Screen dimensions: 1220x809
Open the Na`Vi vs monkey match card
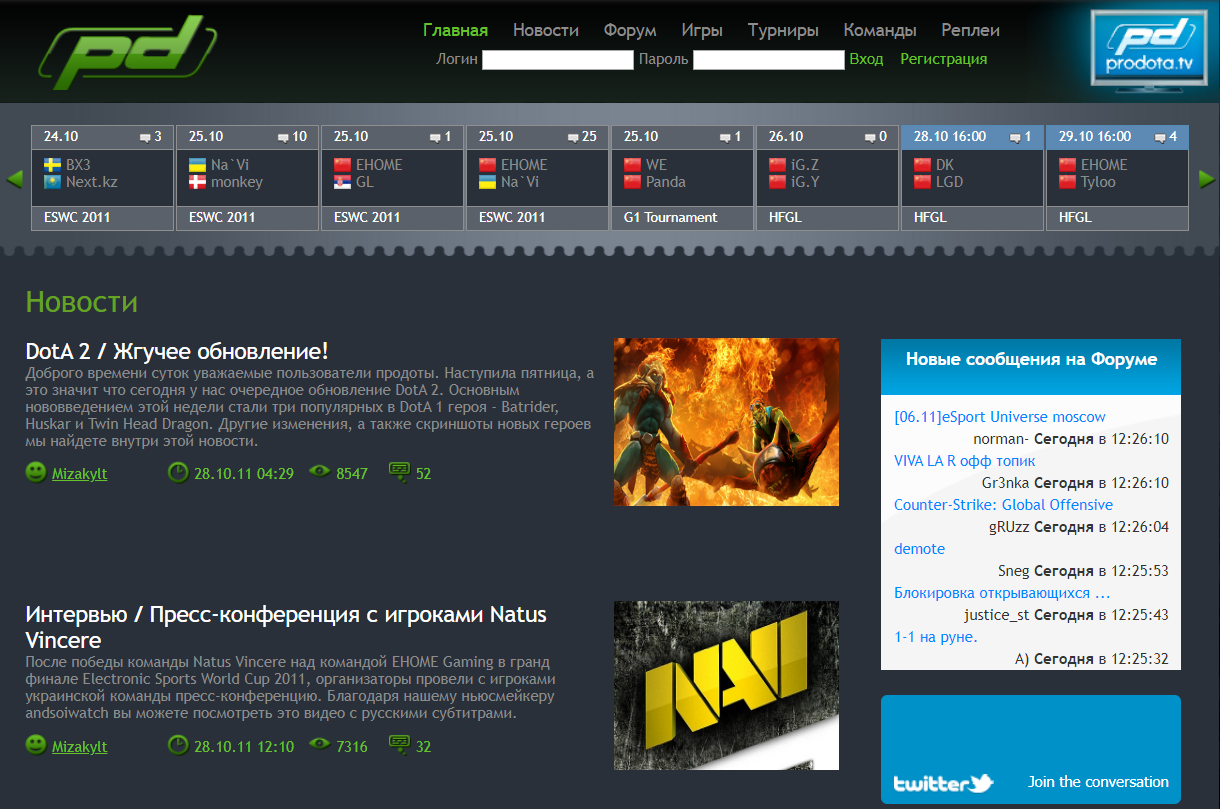(x=247, y=178)
